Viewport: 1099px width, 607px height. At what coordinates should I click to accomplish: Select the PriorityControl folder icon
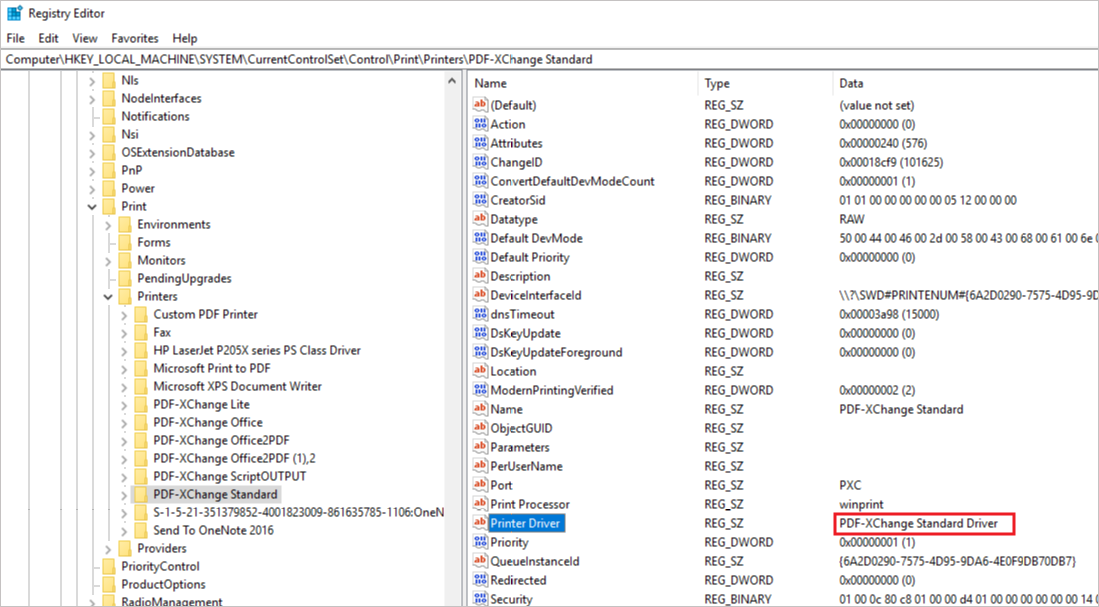pyautogui.click(x=109, y=566)
